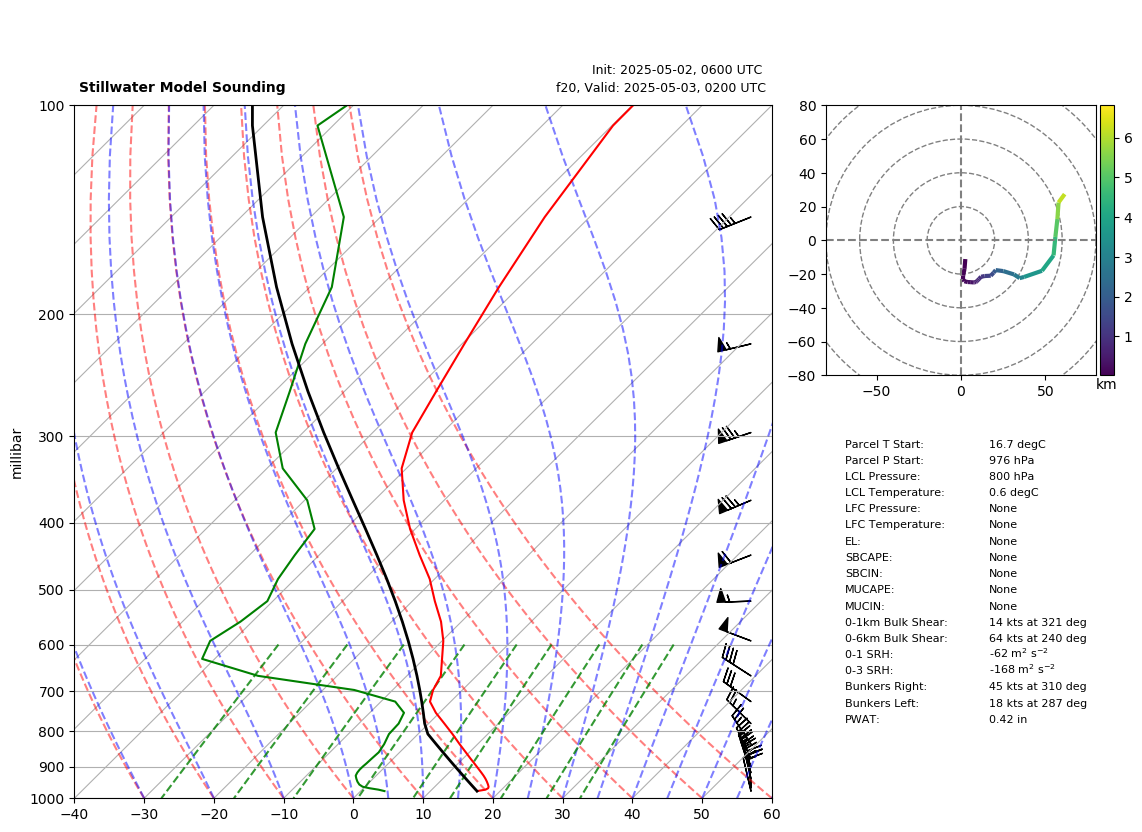The height and width of the screenshot is (832, 1142).
Task: Click the skew-T -40 temperature tick label
Action: tap(74, 814)
